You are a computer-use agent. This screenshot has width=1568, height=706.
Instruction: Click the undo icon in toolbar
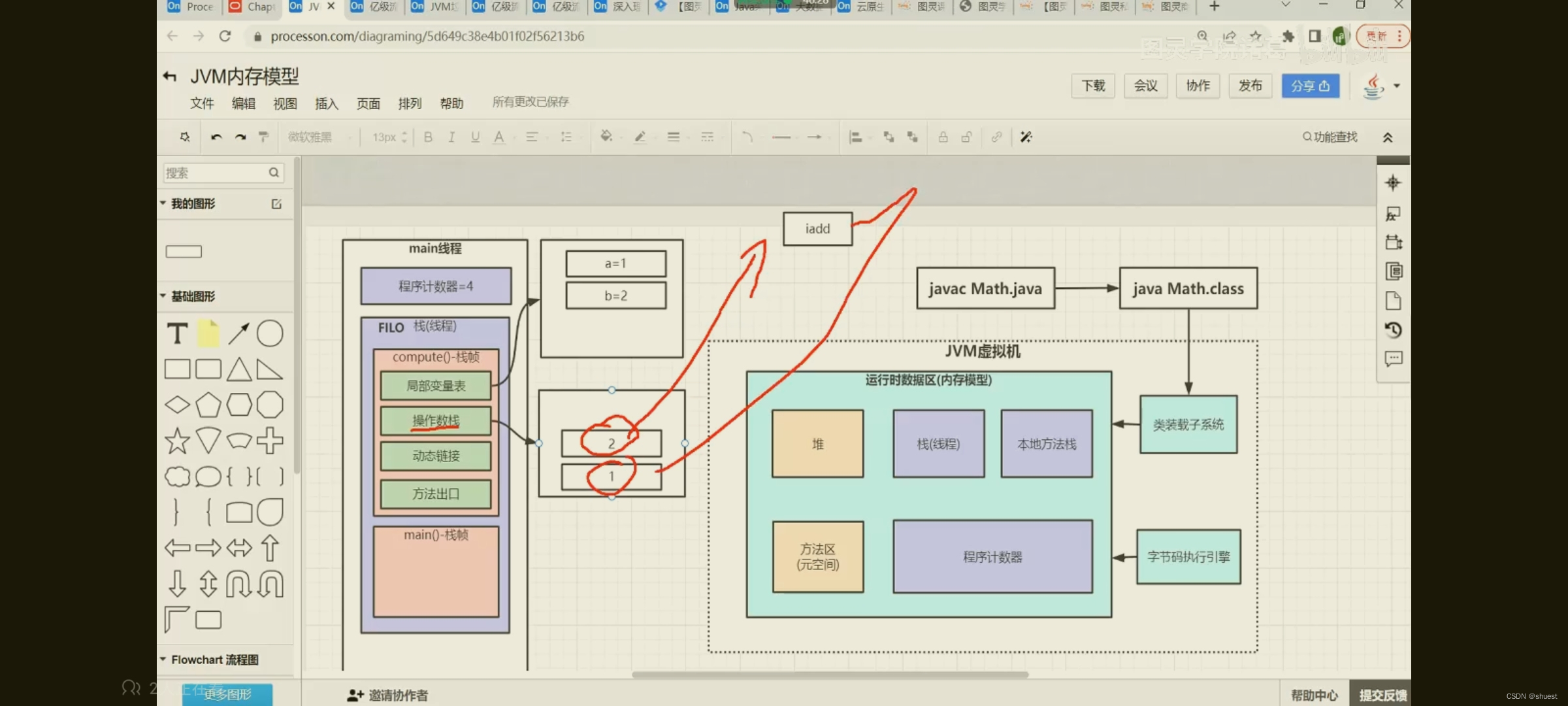(x=216, y=137)
